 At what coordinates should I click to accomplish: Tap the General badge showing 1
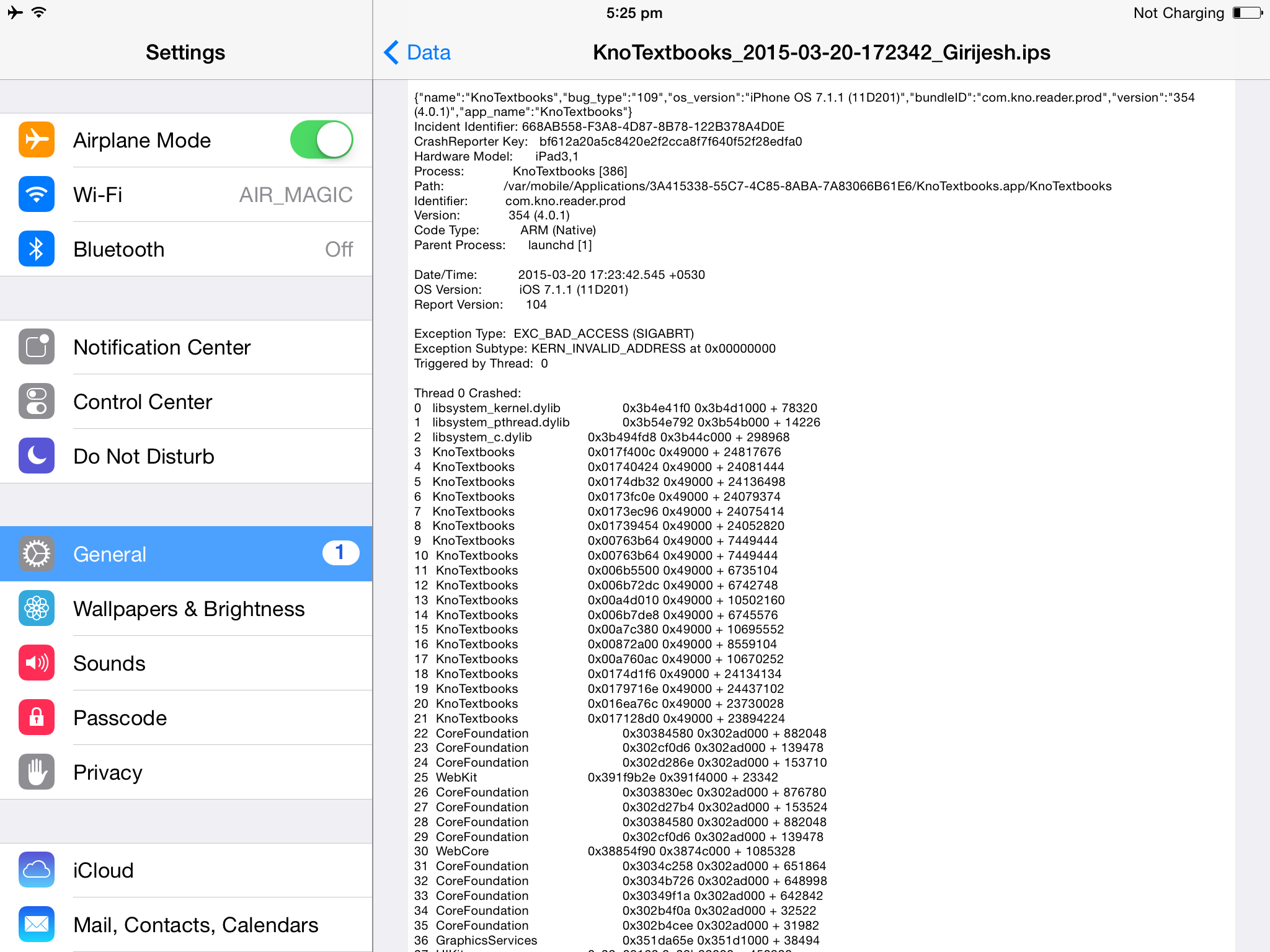coord(340,553)
